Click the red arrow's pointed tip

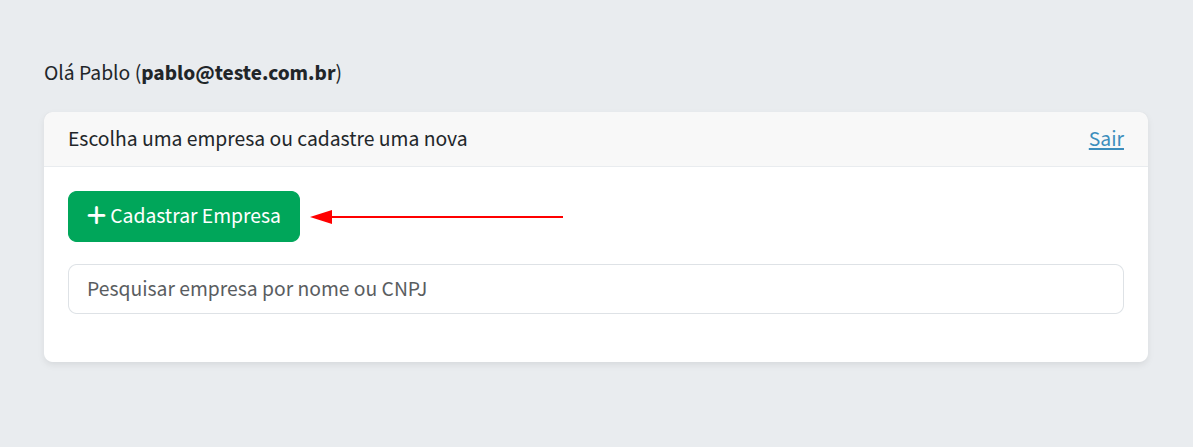[x=315, y=216]
